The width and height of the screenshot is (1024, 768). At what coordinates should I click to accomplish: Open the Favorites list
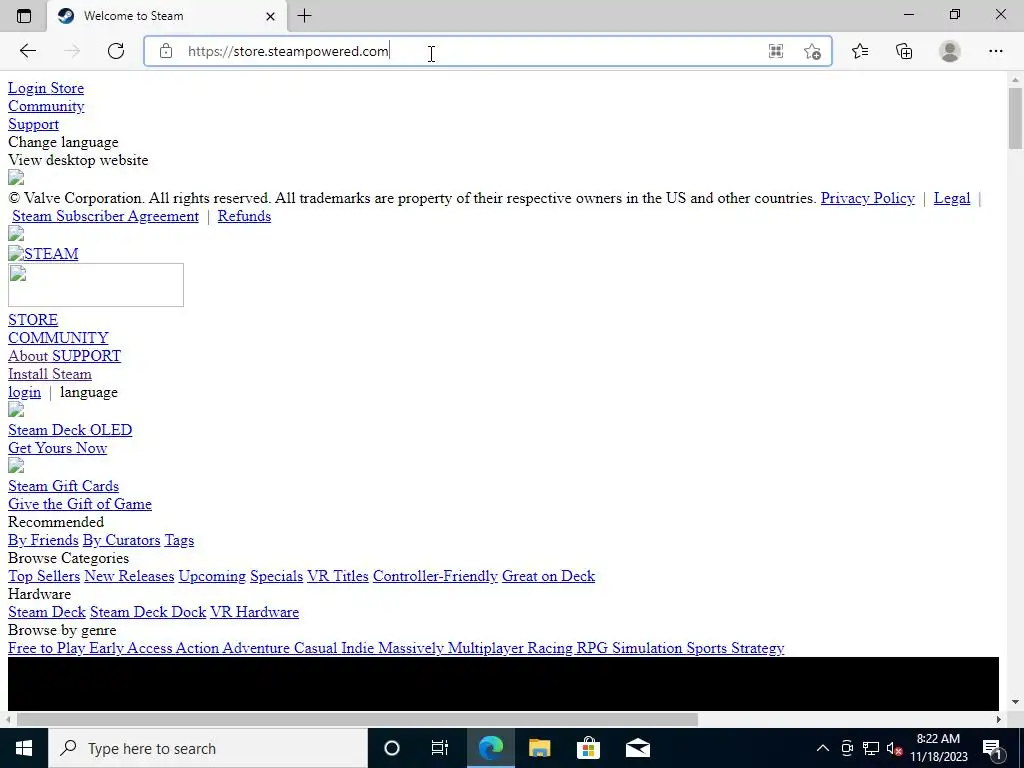(860, 51)
